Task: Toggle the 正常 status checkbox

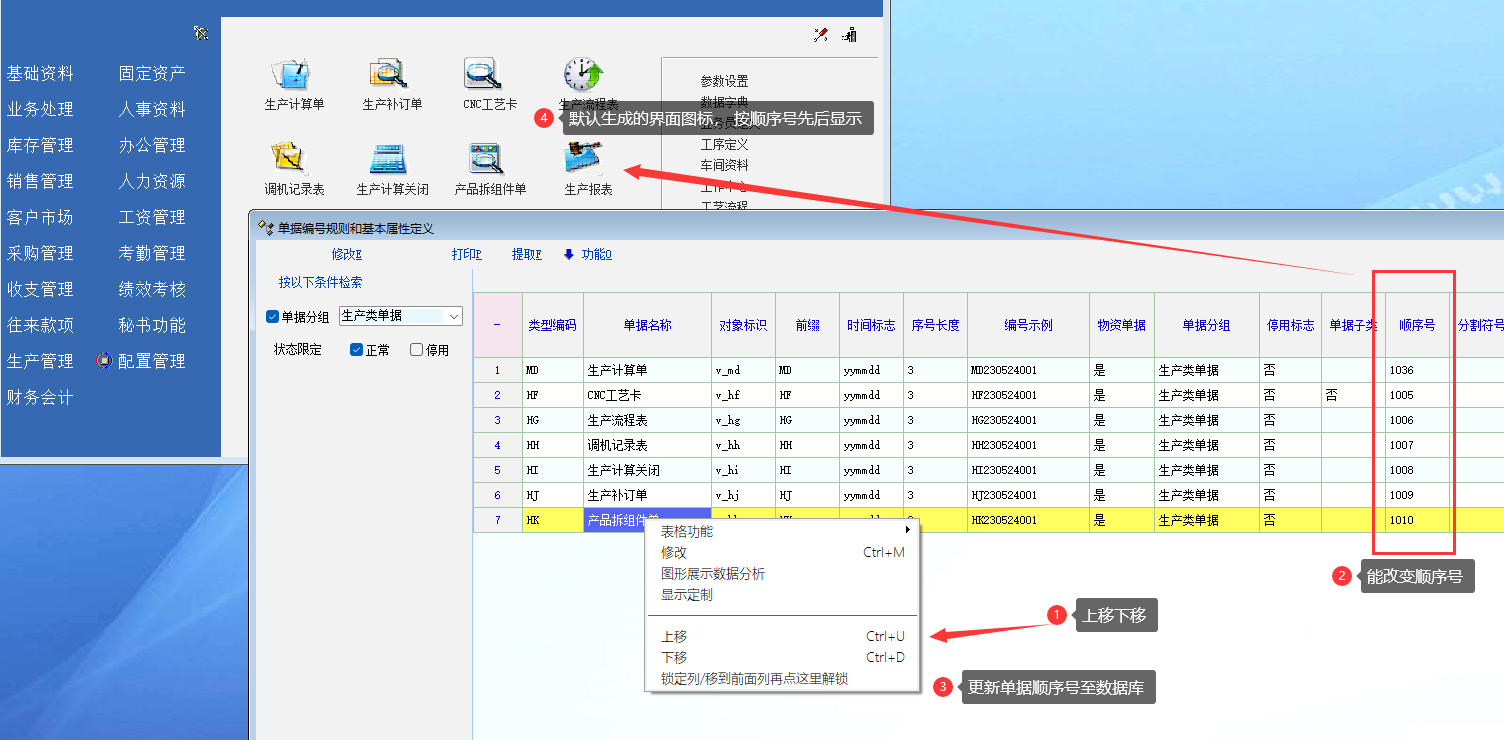Action: point(357,350)
